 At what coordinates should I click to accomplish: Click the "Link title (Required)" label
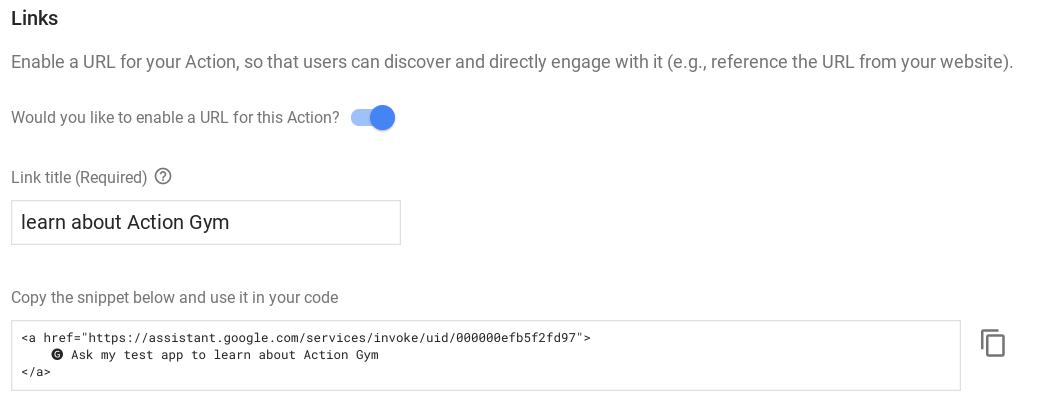coord(79,177)
